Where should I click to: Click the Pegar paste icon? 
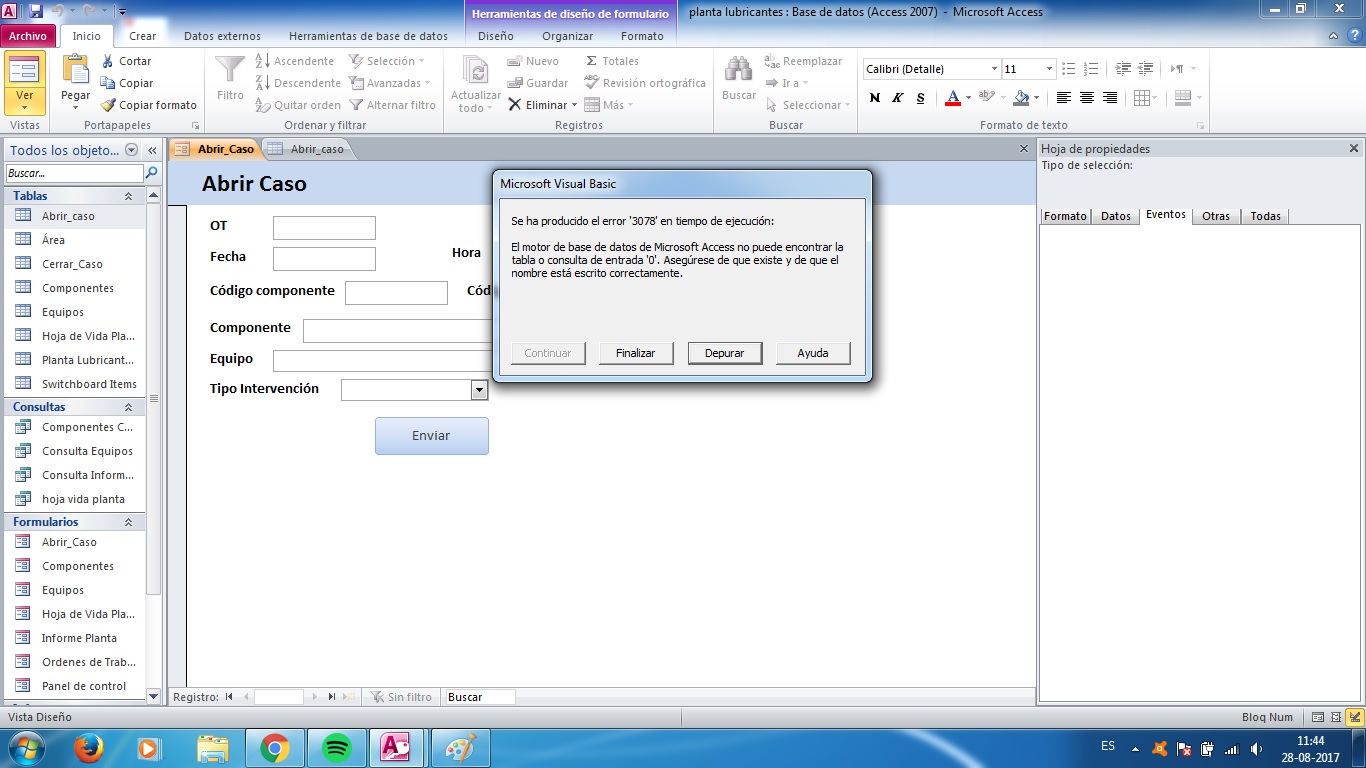[75, 69]
